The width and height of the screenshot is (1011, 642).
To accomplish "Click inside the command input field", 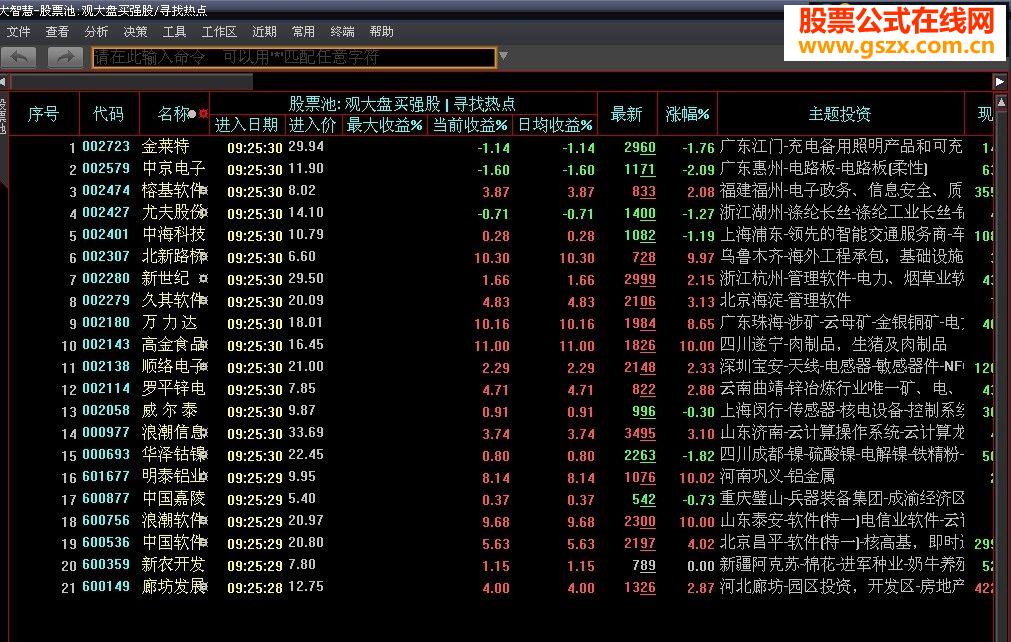I will [290, 57].
